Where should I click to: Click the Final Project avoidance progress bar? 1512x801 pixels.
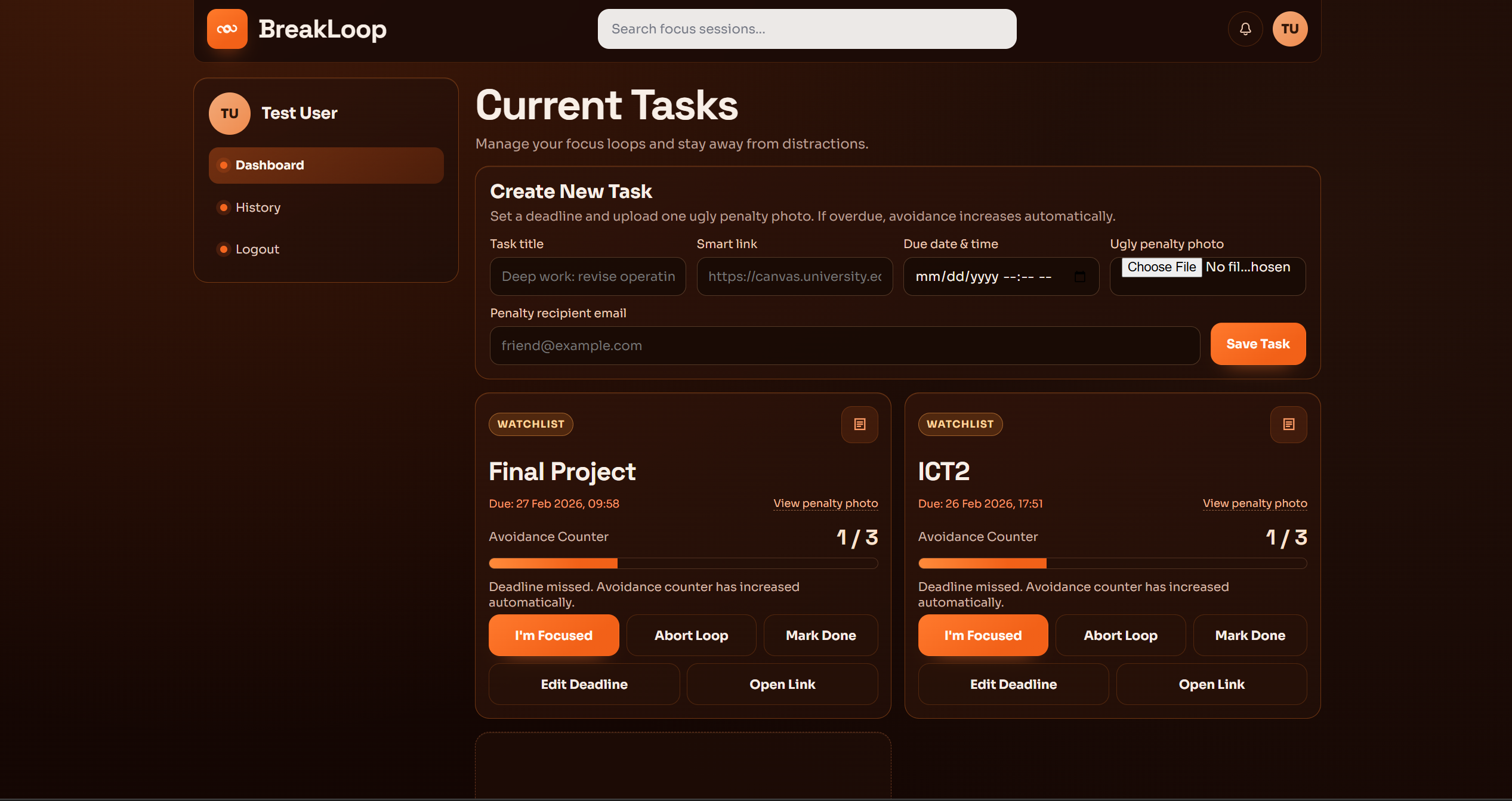pyautogui.click(x=683, y=563)
